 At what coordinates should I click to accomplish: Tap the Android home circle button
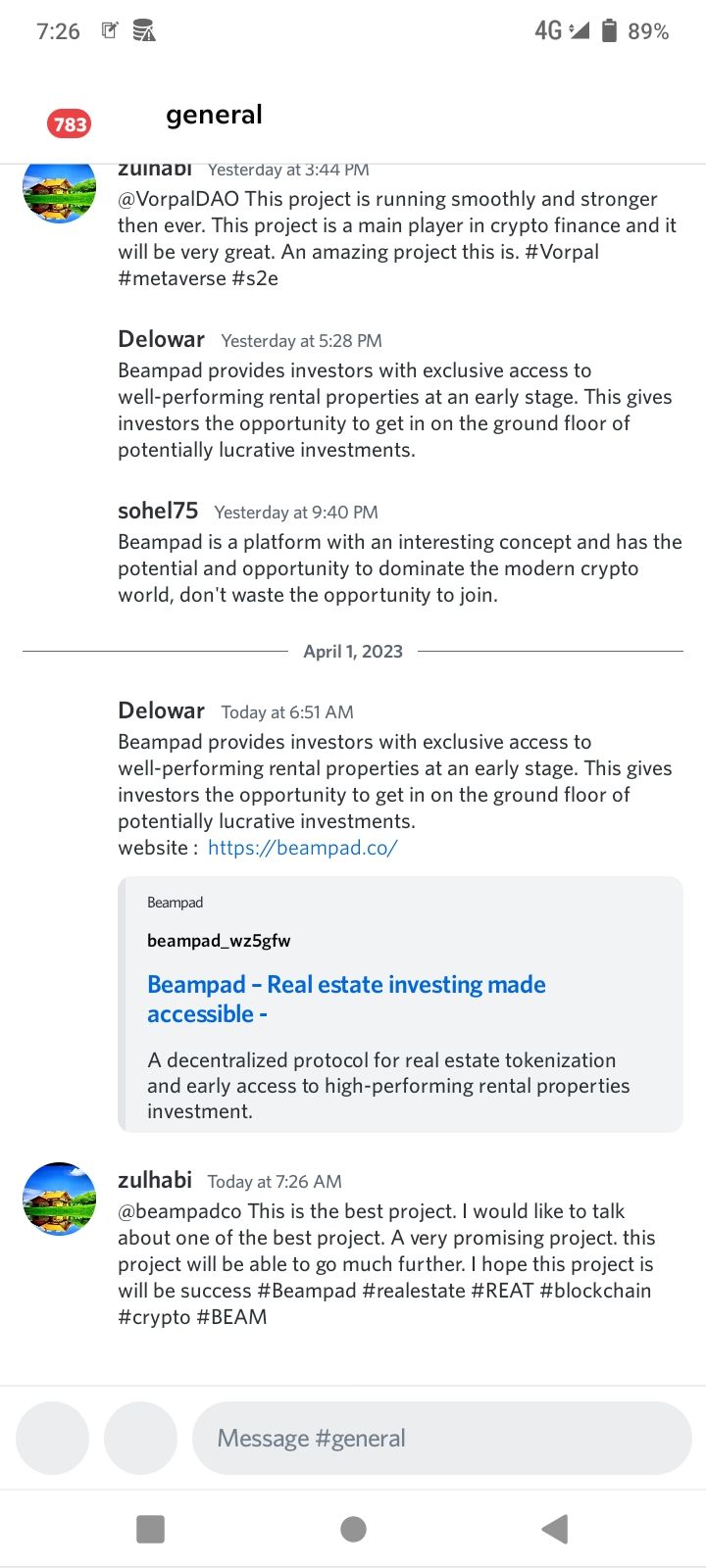click(353, 1529)
